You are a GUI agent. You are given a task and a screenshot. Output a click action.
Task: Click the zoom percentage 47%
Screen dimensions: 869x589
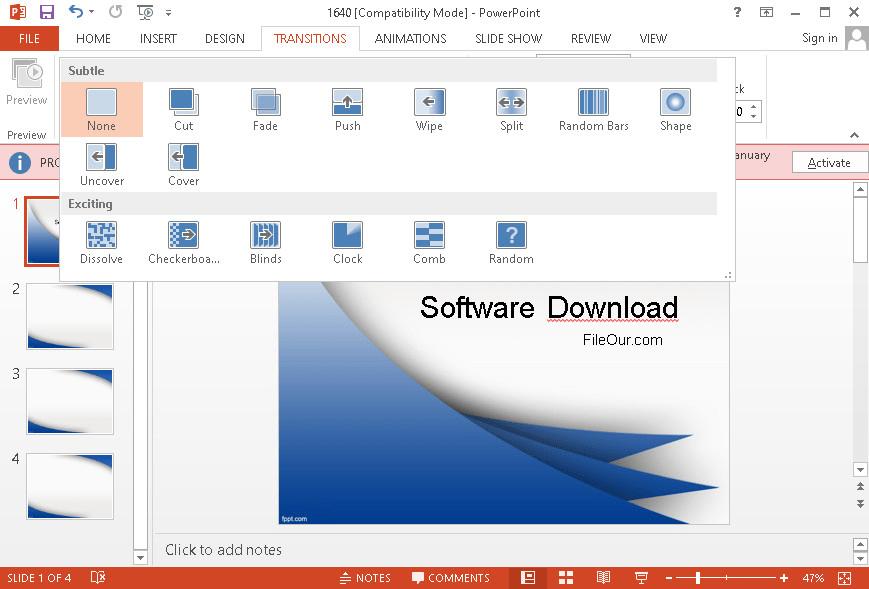[x=813, y=578]
